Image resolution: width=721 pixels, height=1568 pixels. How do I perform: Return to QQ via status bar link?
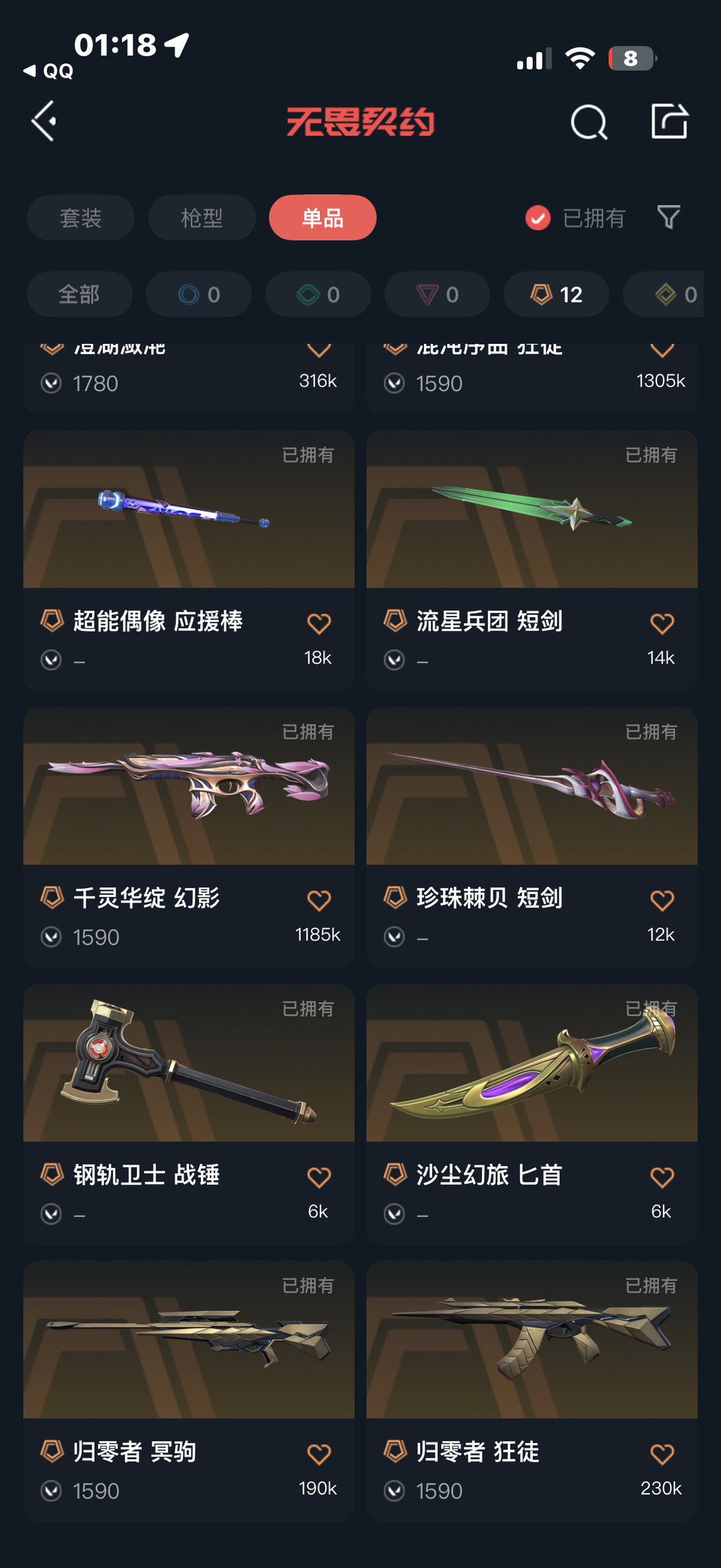(48, 71)
